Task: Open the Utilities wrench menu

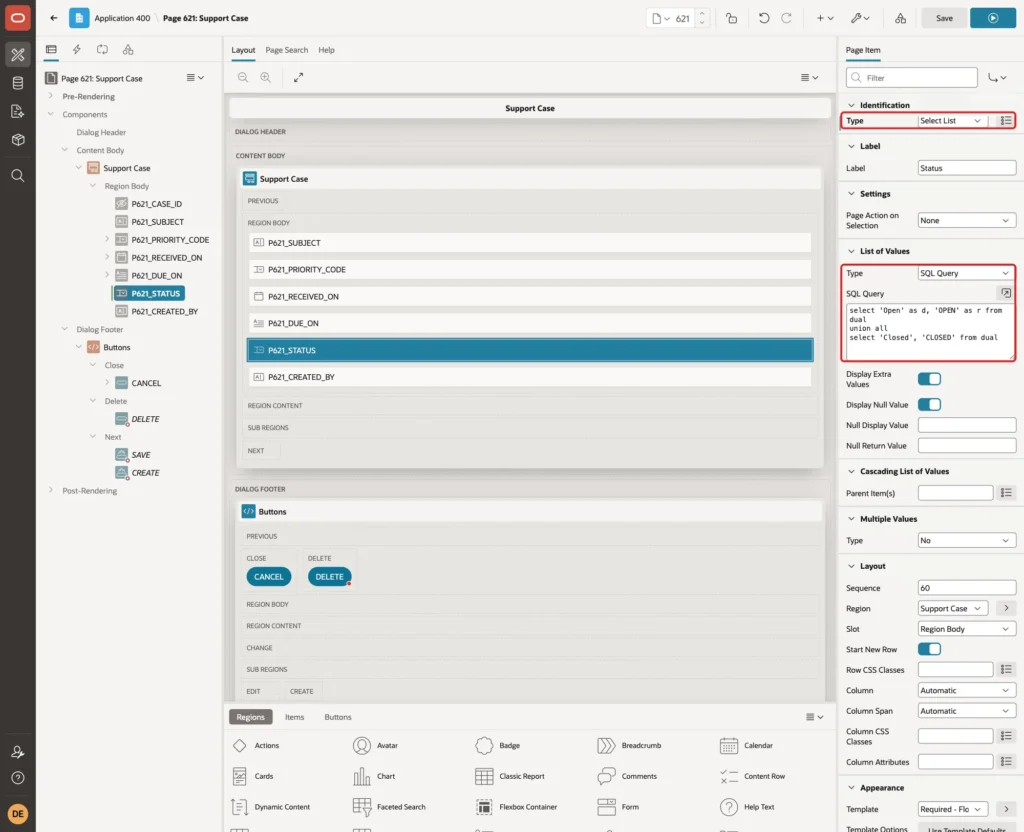Action: (860, 18)
